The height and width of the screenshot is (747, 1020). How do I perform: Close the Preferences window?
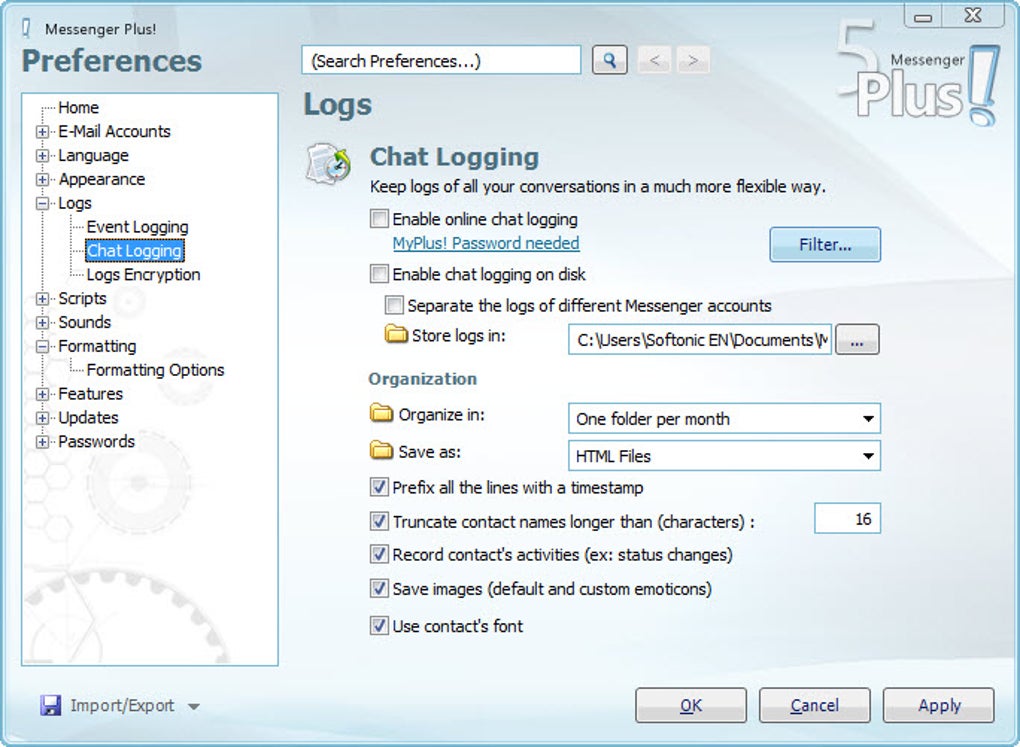click(x=973, y=16)
